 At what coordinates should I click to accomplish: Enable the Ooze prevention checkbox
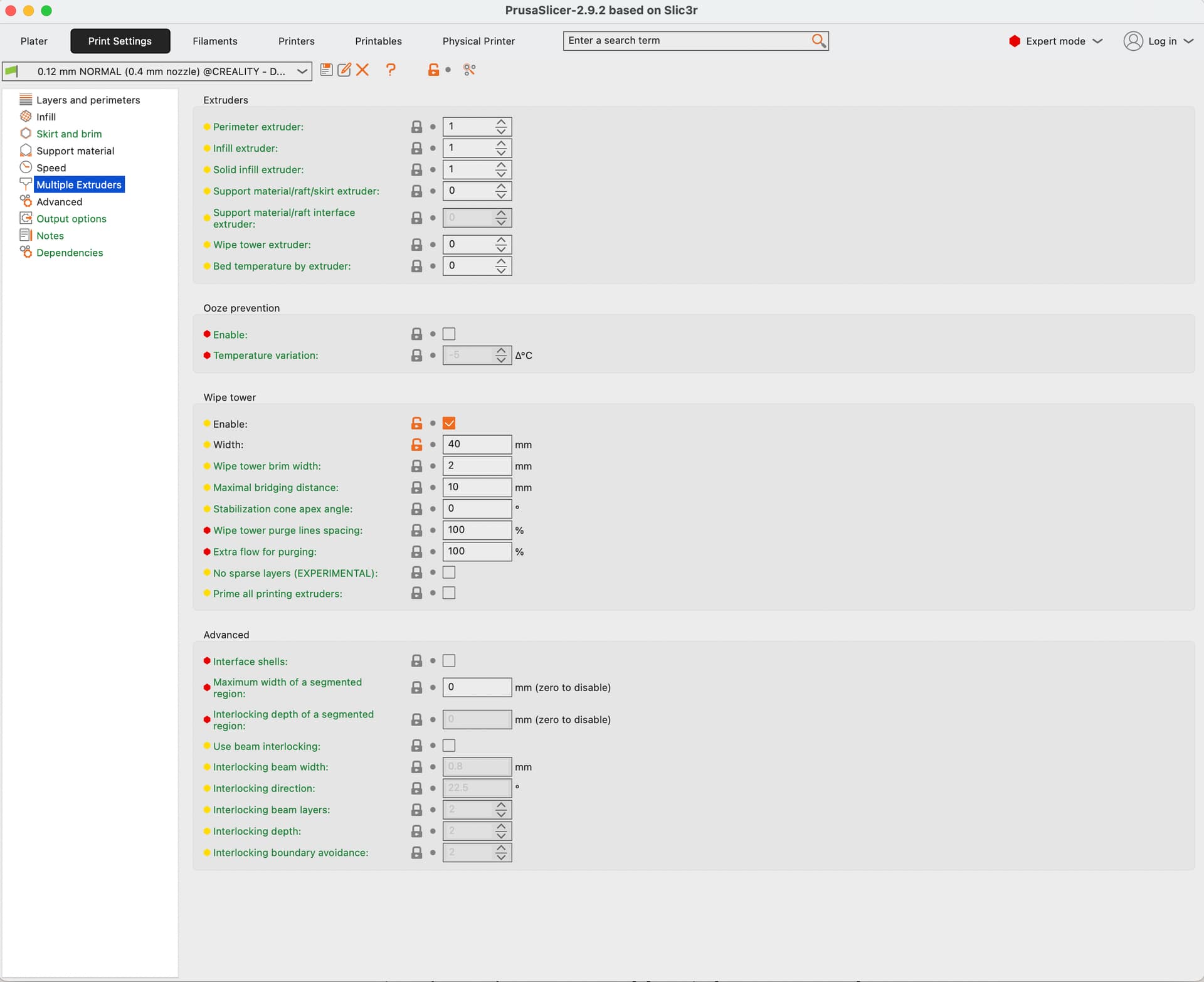449,334
